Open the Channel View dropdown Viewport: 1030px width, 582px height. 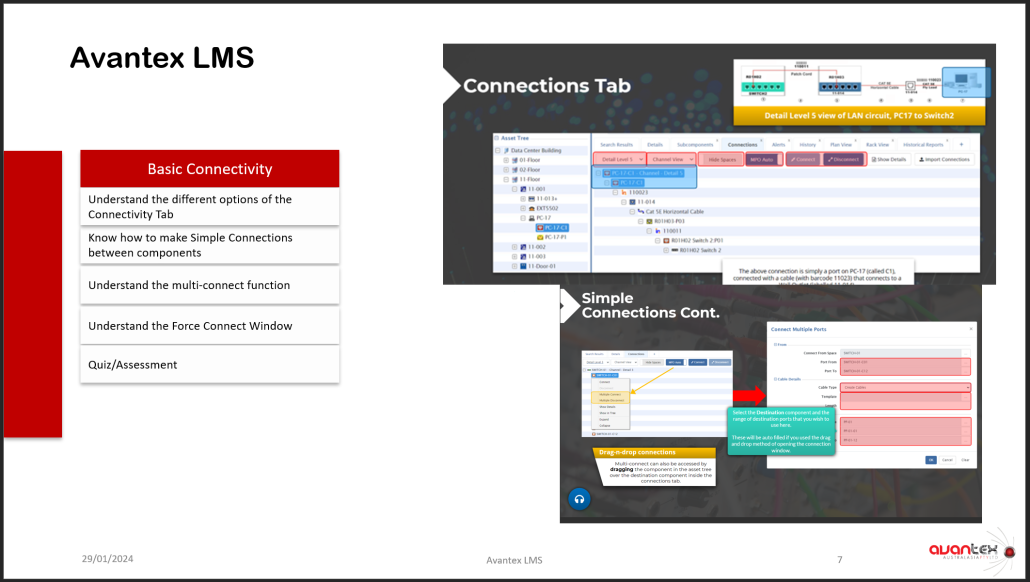tap(671, 159)
